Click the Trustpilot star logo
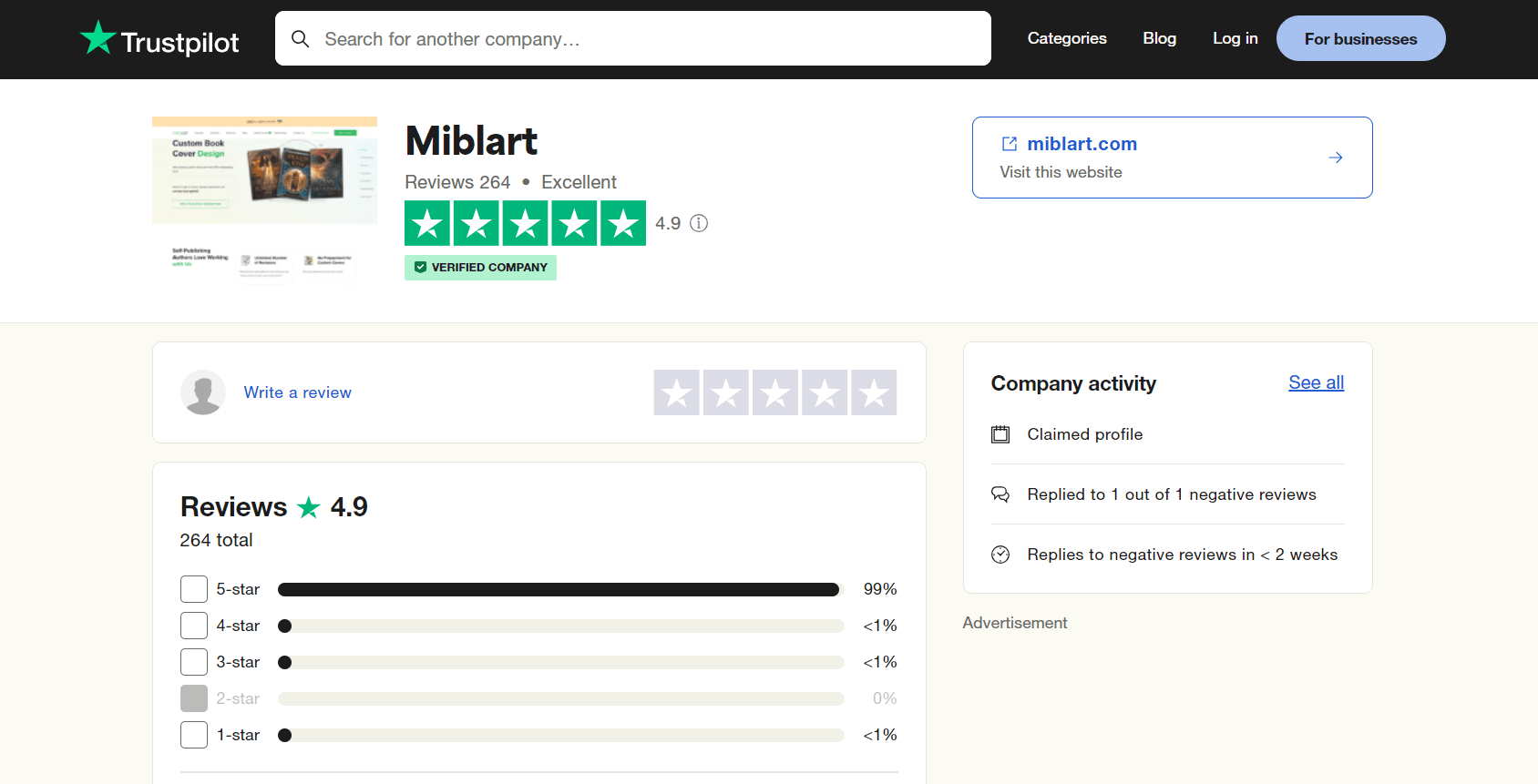The width and height of the screenshot is (1538, 784). [x=97, y=38]
